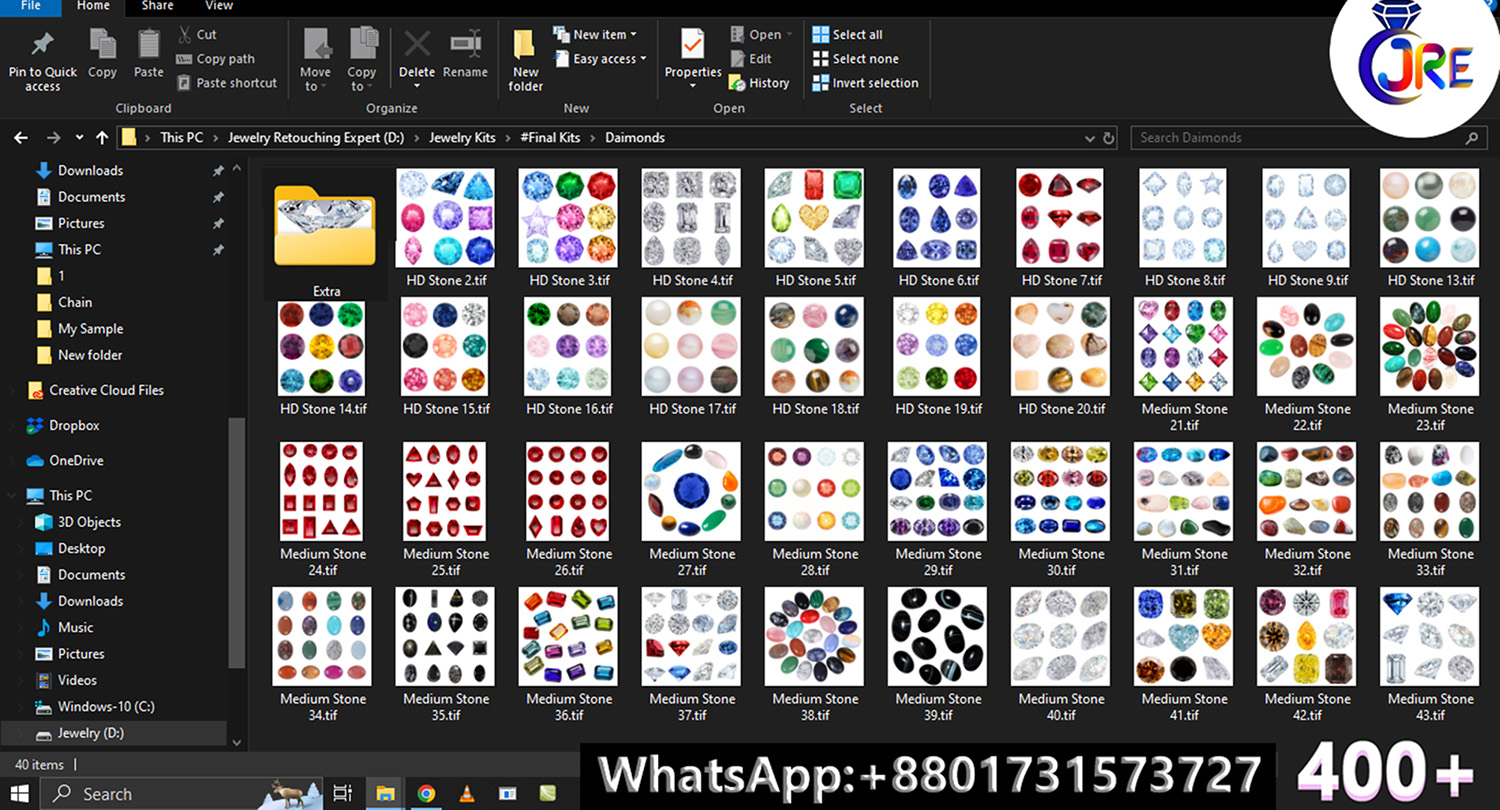Click History in the Open group
Screen dimensions: 1500x810
coord(759,83)
